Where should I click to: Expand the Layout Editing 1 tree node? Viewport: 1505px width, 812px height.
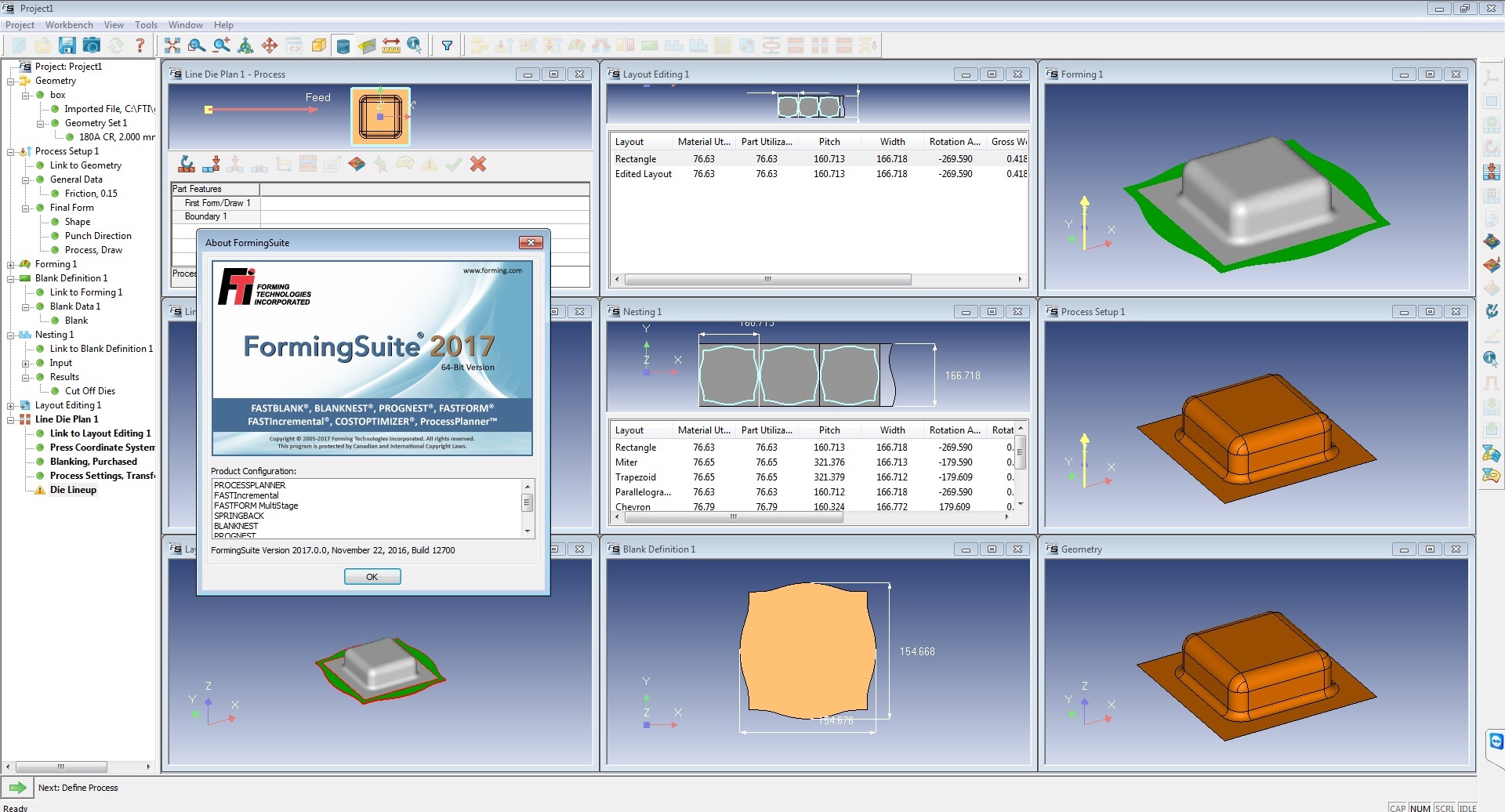click(11, 405)
